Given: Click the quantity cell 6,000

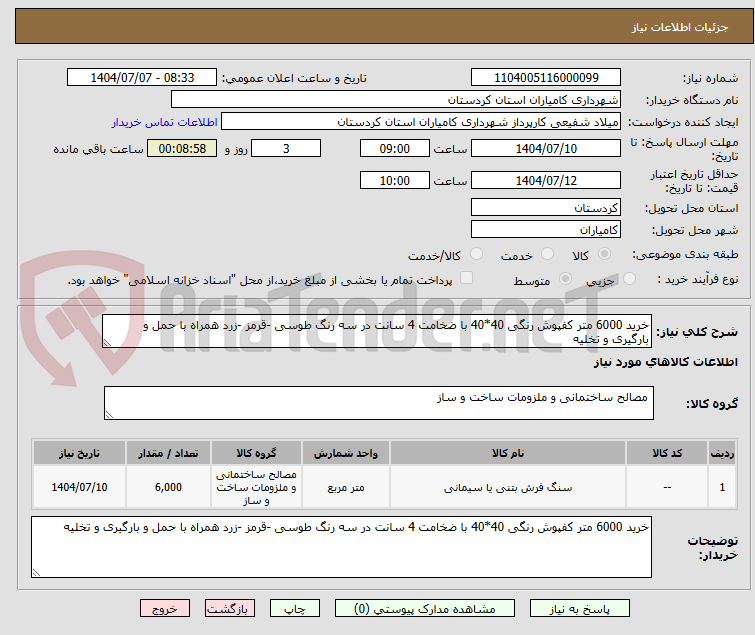Looking at the screenshot, I should point(168,487).
